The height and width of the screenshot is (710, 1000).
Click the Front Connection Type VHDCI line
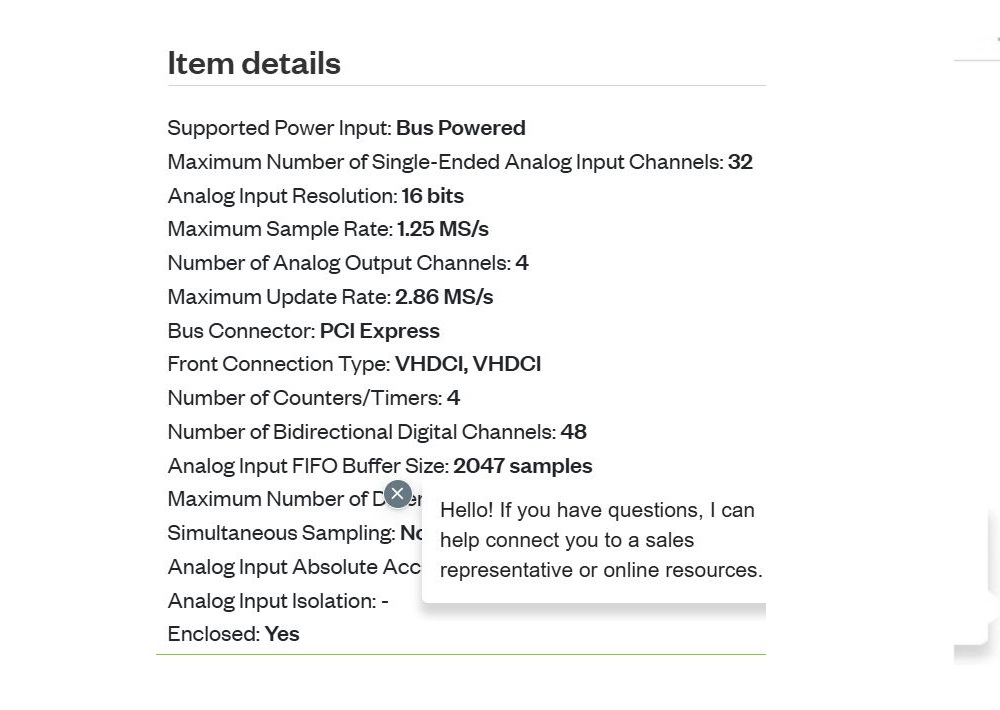click(x=354, y=364)
